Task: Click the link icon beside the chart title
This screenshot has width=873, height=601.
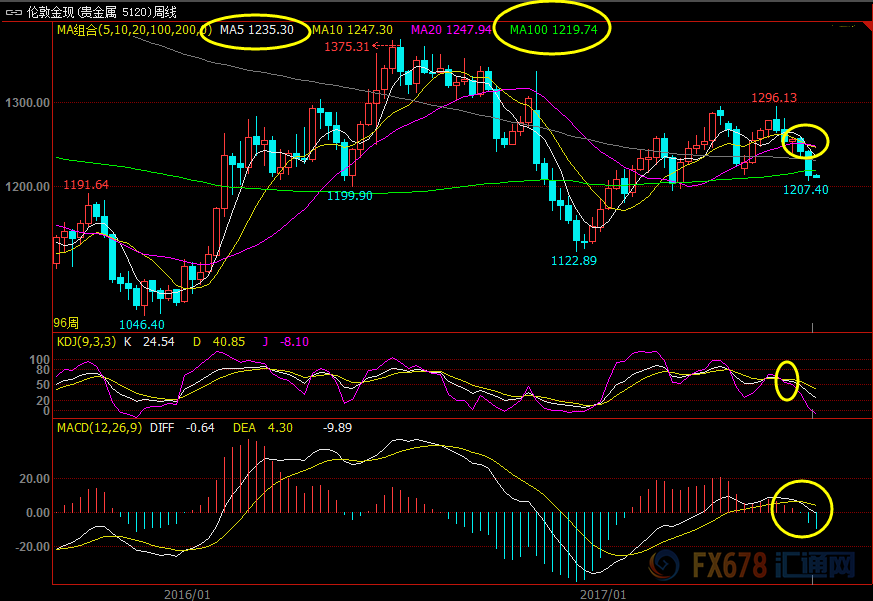Action: pos(15,12)
